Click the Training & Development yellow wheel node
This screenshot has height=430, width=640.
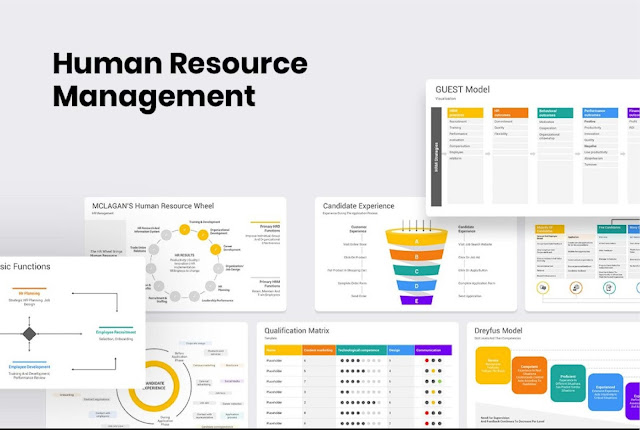[184, 230]
